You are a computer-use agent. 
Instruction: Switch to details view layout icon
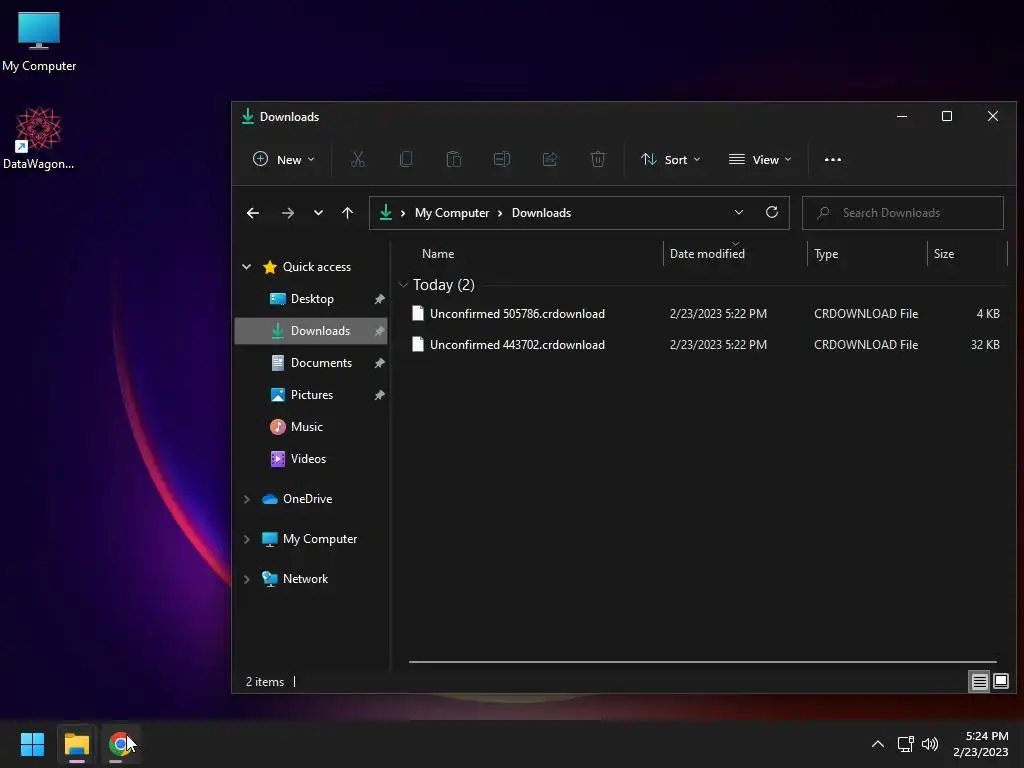click(x=979, y=682)
